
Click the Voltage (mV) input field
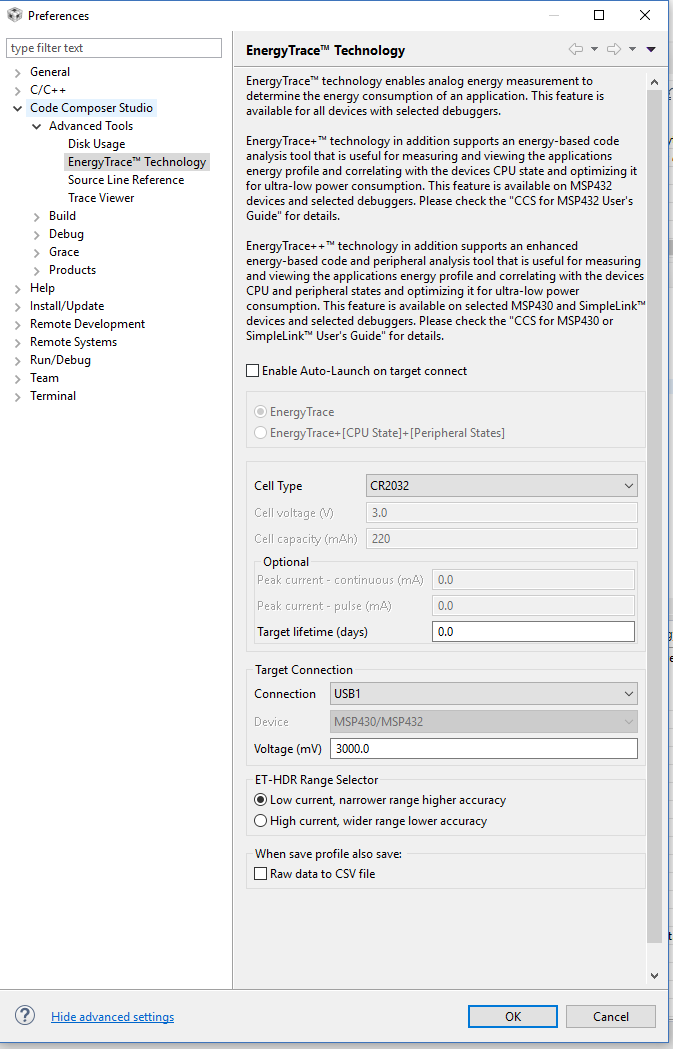point(484,749)
